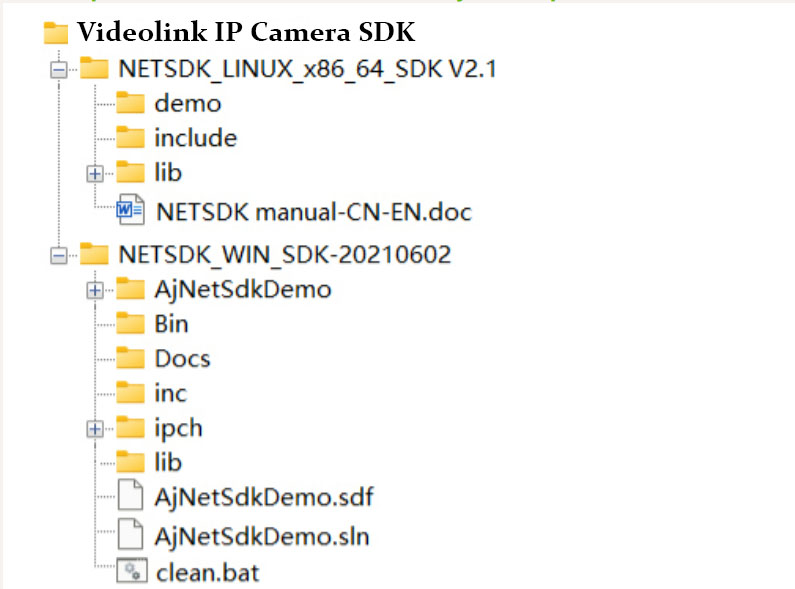The width and height of the screenshot is (795, 589).
Task: Collapse the NETSDK_LINUX_x86_64_SDK V2.1 node
Action: click(58, 69)
